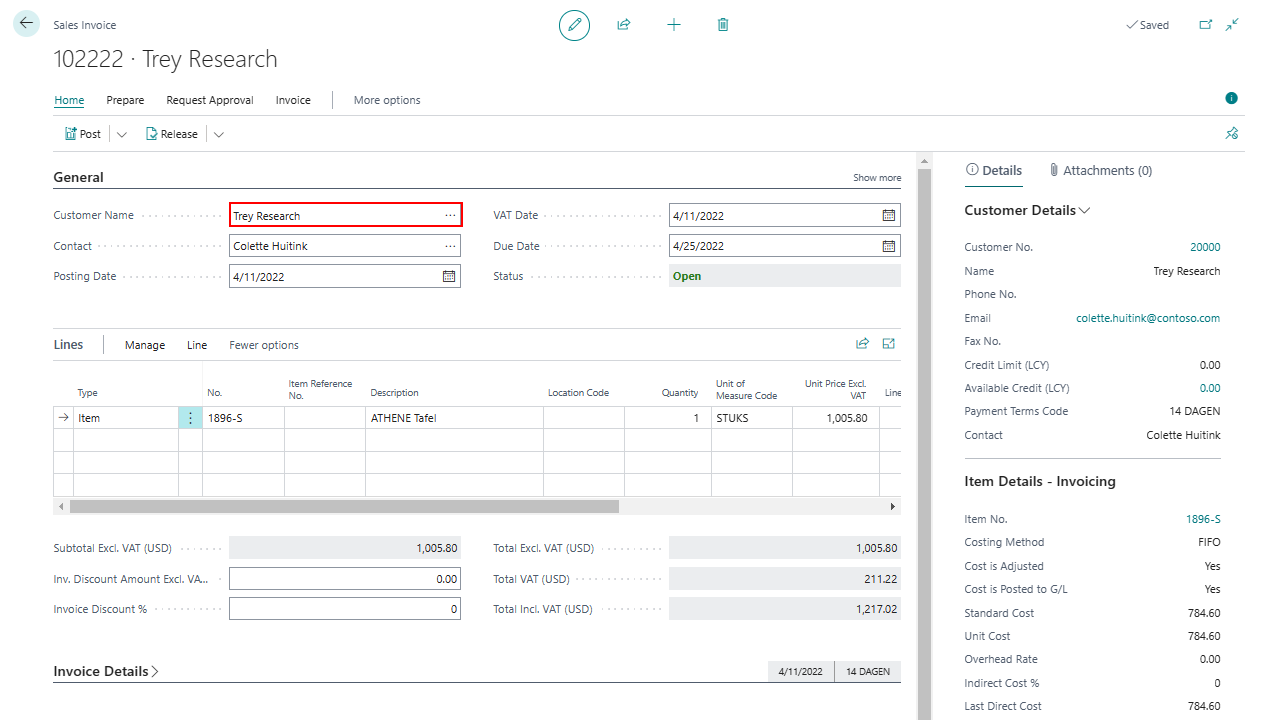
Task: Click the ATHENE Tafel description cell
Action: pos(454,418)
